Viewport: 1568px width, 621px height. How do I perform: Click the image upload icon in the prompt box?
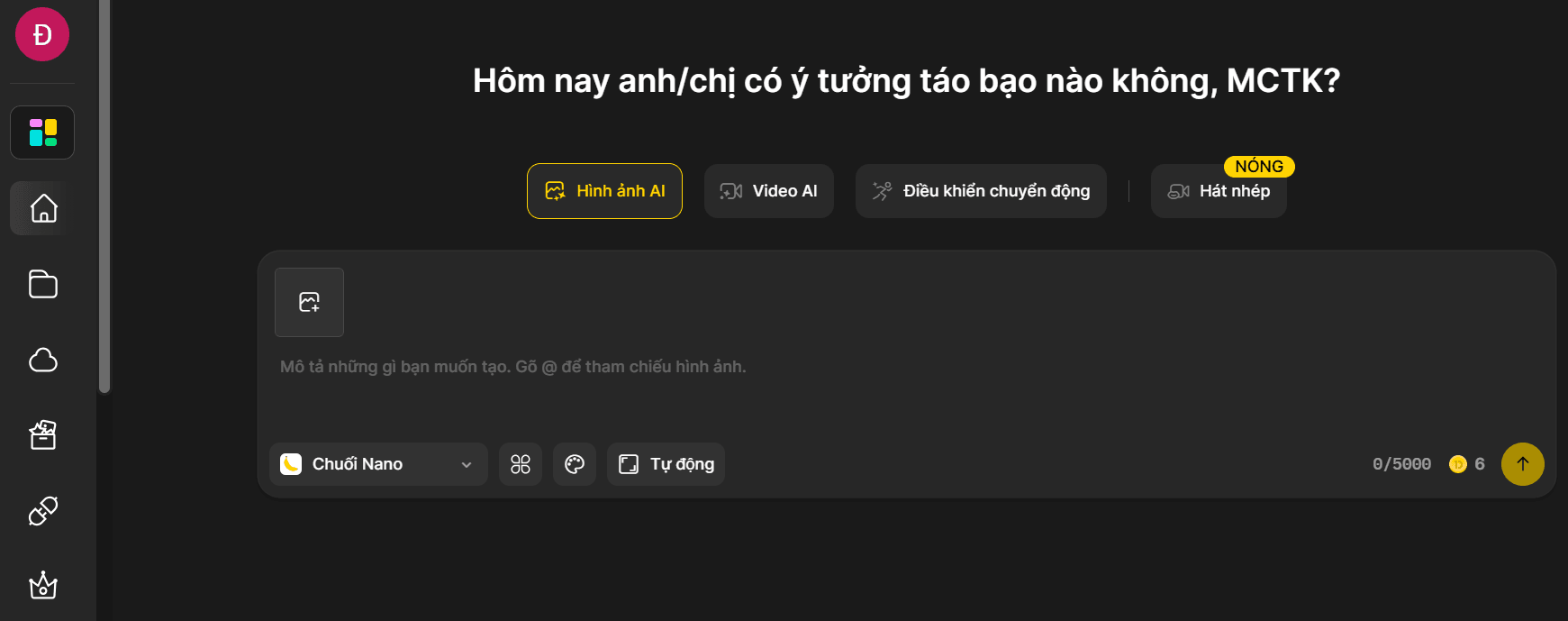[309, 302]
